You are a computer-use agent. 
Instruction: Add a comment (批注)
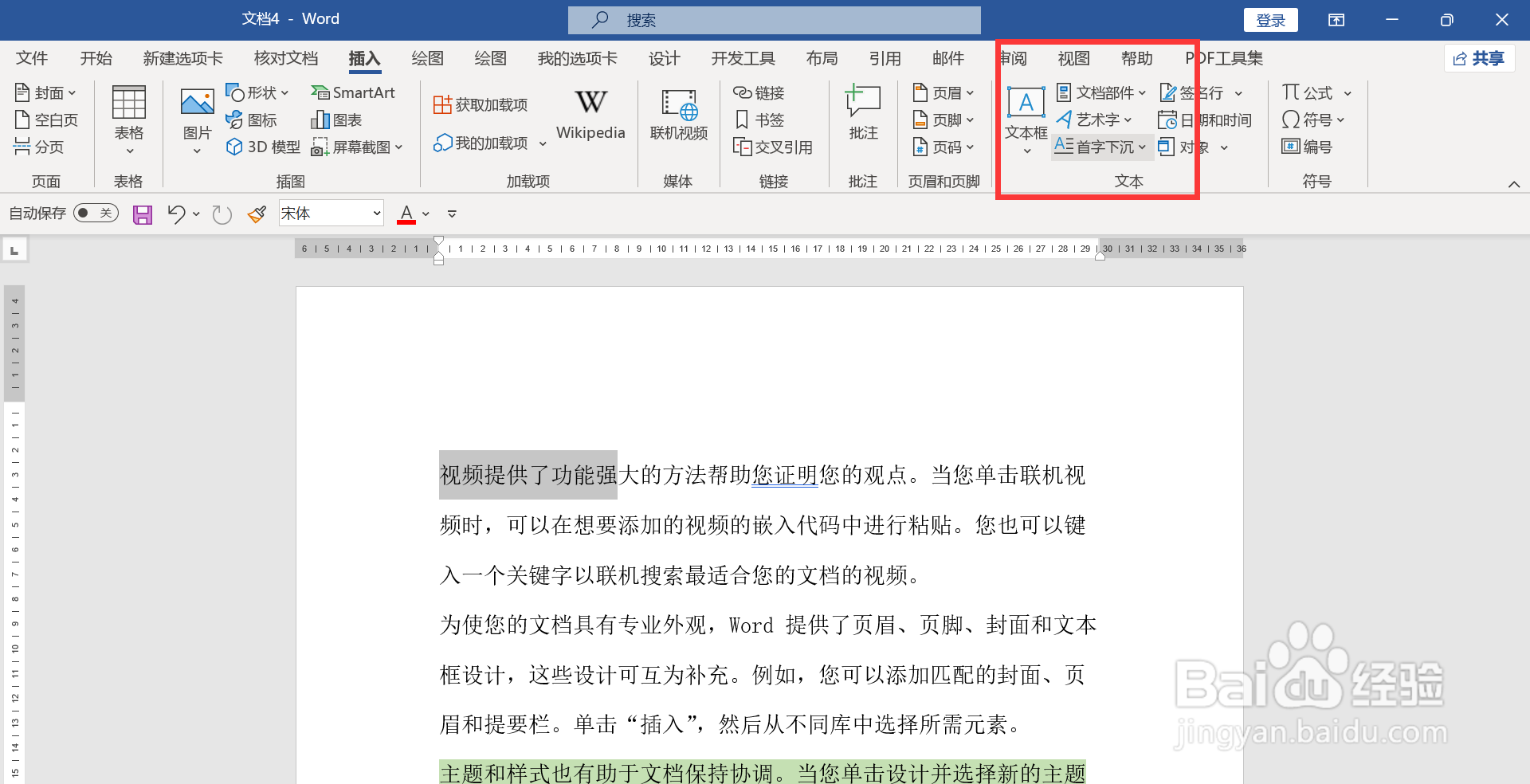[x=863, y=113]
